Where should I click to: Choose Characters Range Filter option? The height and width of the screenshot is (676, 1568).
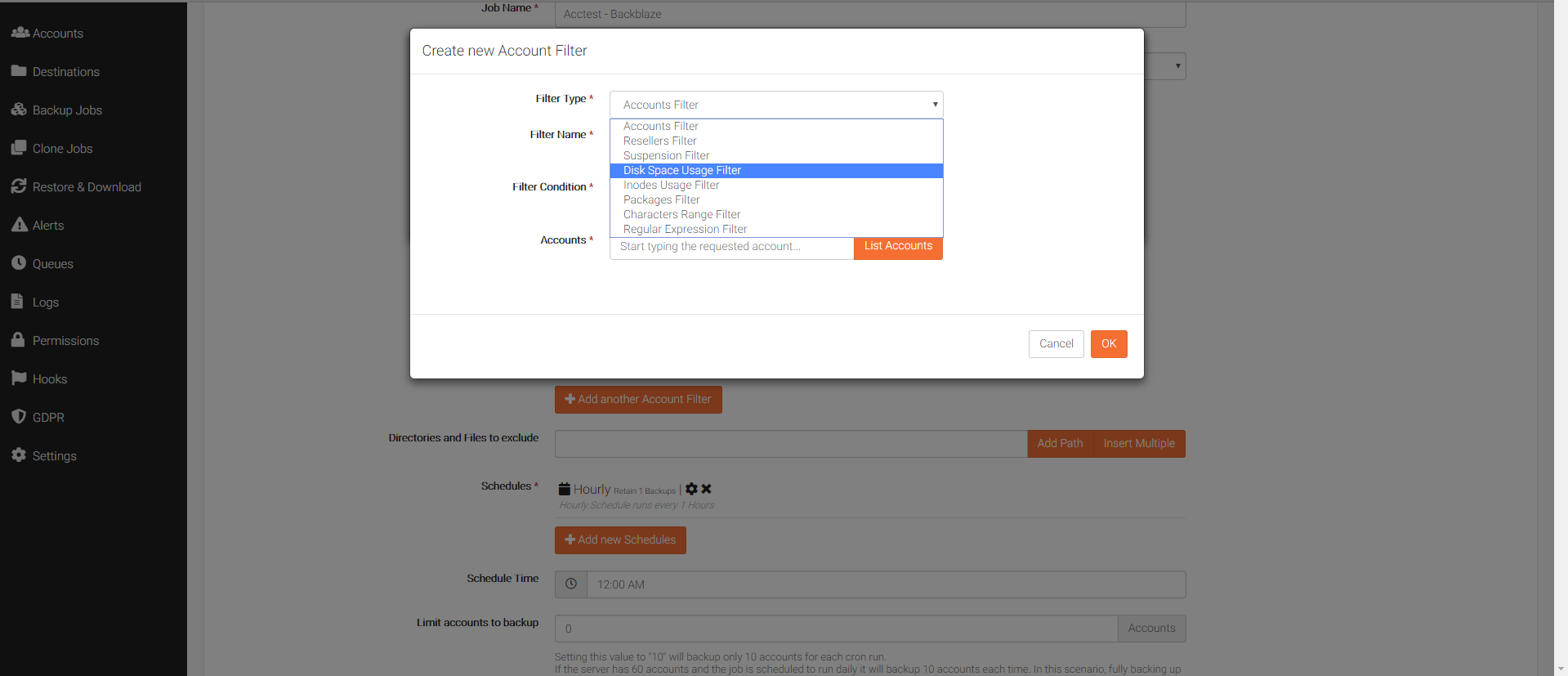pos(776,215)
